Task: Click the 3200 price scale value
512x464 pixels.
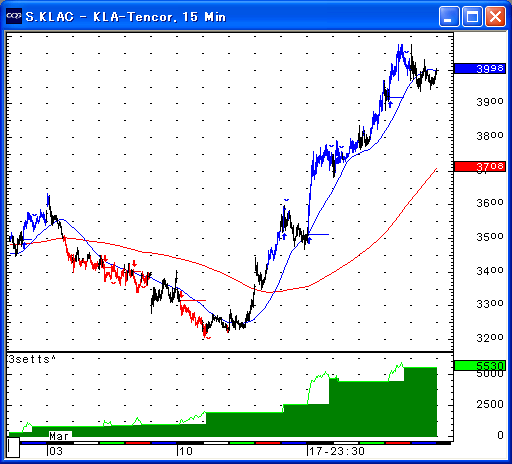Action: [x=490, y=338]
